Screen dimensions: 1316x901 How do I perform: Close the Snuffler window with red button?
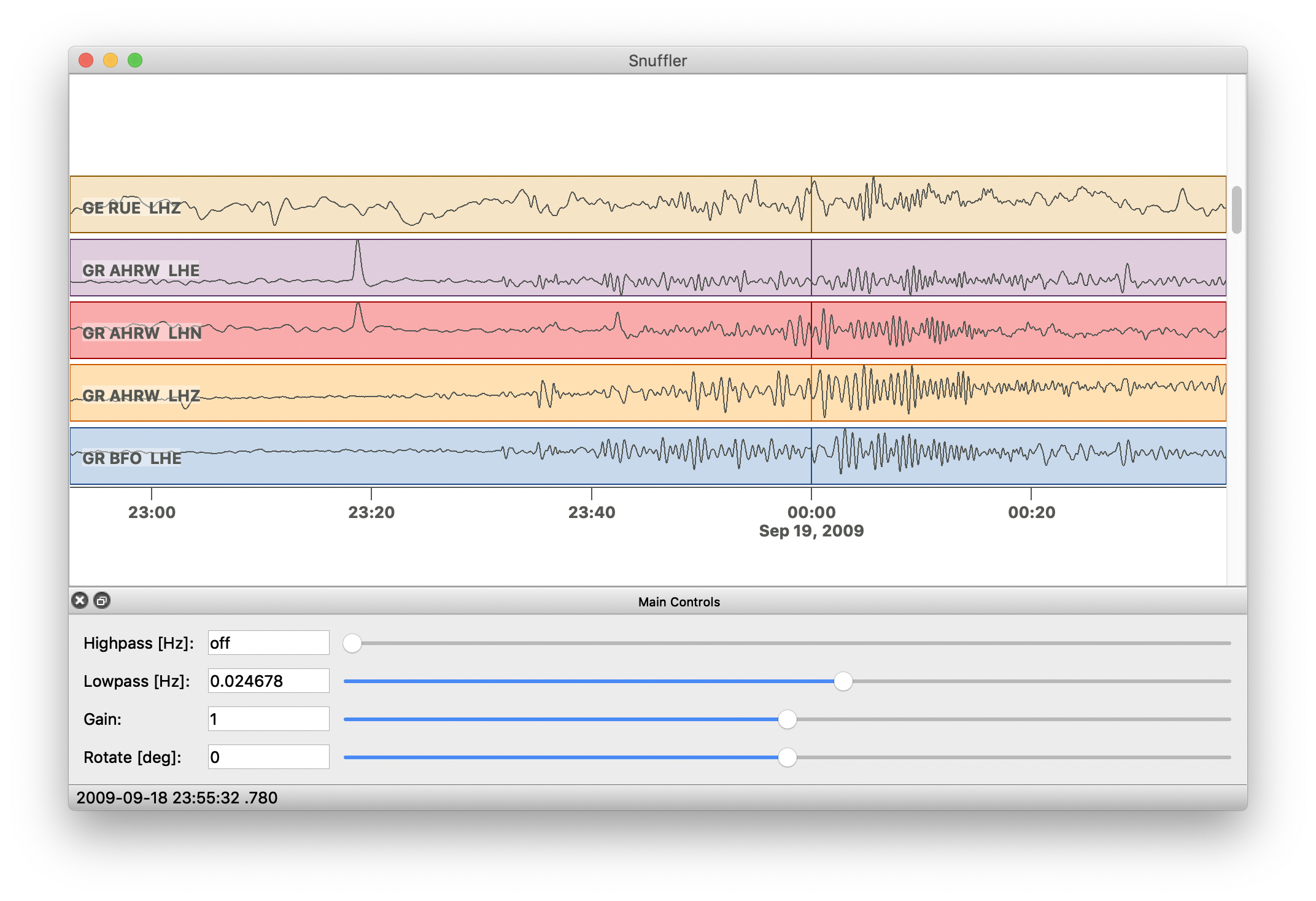click(x=86, y=60)
